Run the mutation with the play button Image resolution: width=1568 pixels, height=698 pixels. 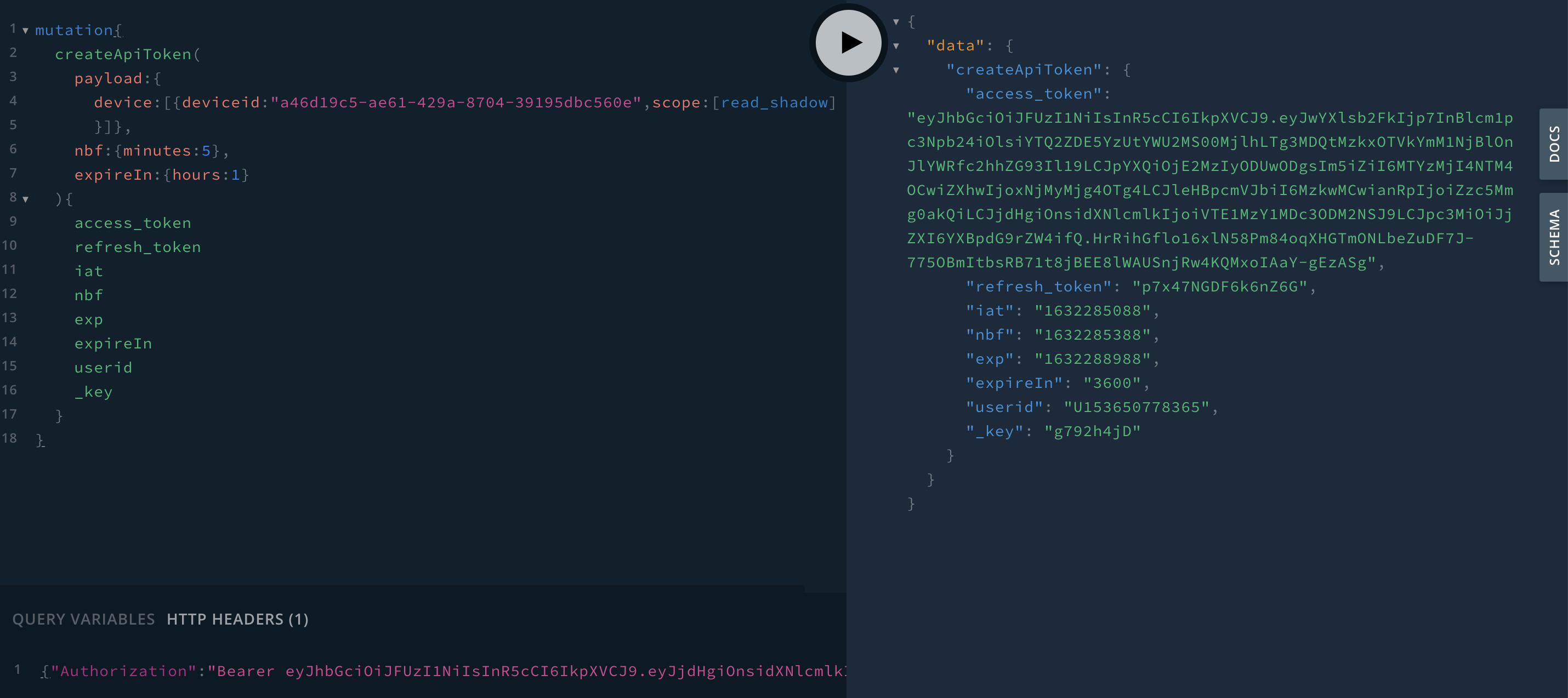pyautogui.click(x=849, y=43)
